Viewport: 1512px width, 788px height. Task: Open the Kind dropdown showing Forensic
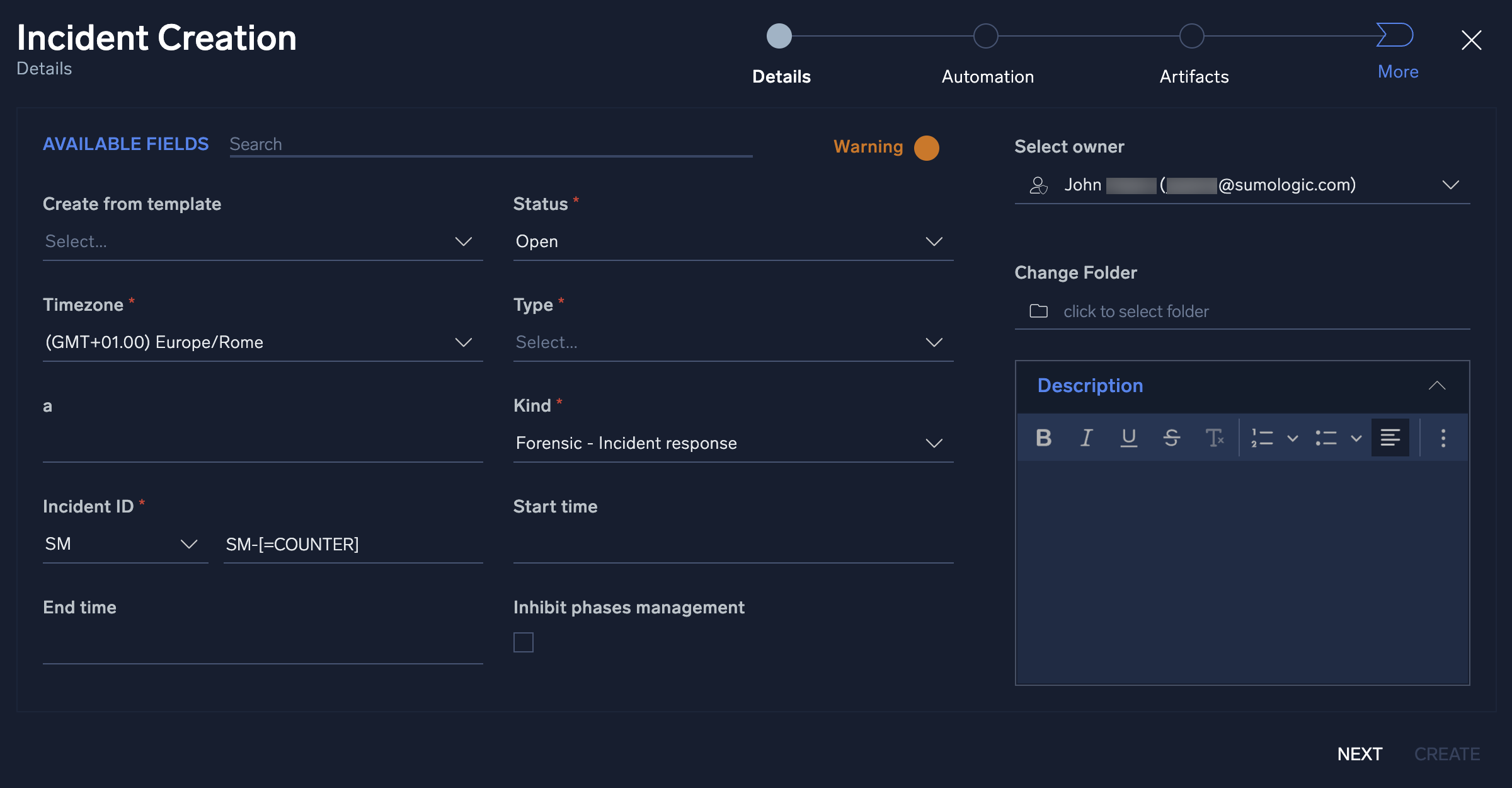[934, 443]
